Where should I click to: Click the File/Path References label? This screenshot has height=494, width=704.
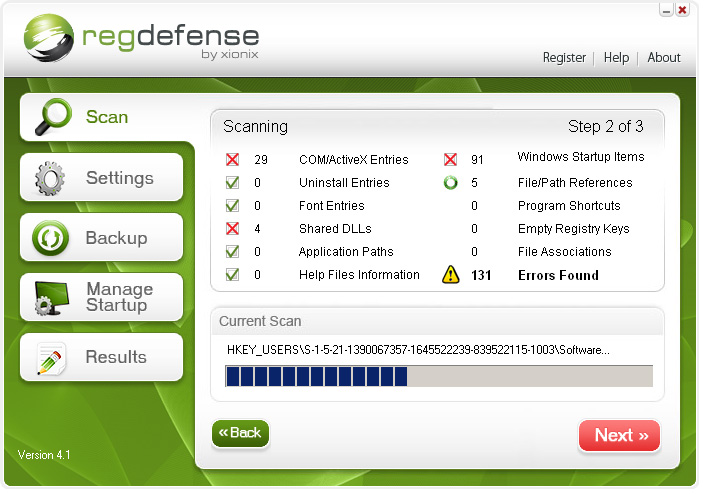tap(575, 183)
